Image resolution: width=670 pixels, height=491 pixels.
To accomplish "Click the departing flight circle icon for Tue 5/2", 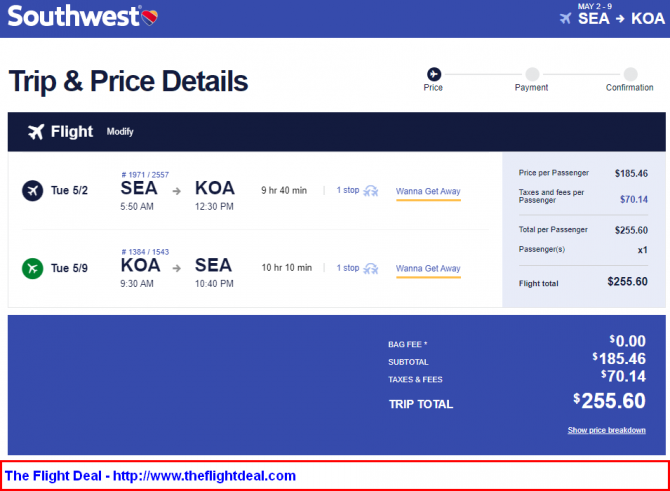I will pos(32,191).
